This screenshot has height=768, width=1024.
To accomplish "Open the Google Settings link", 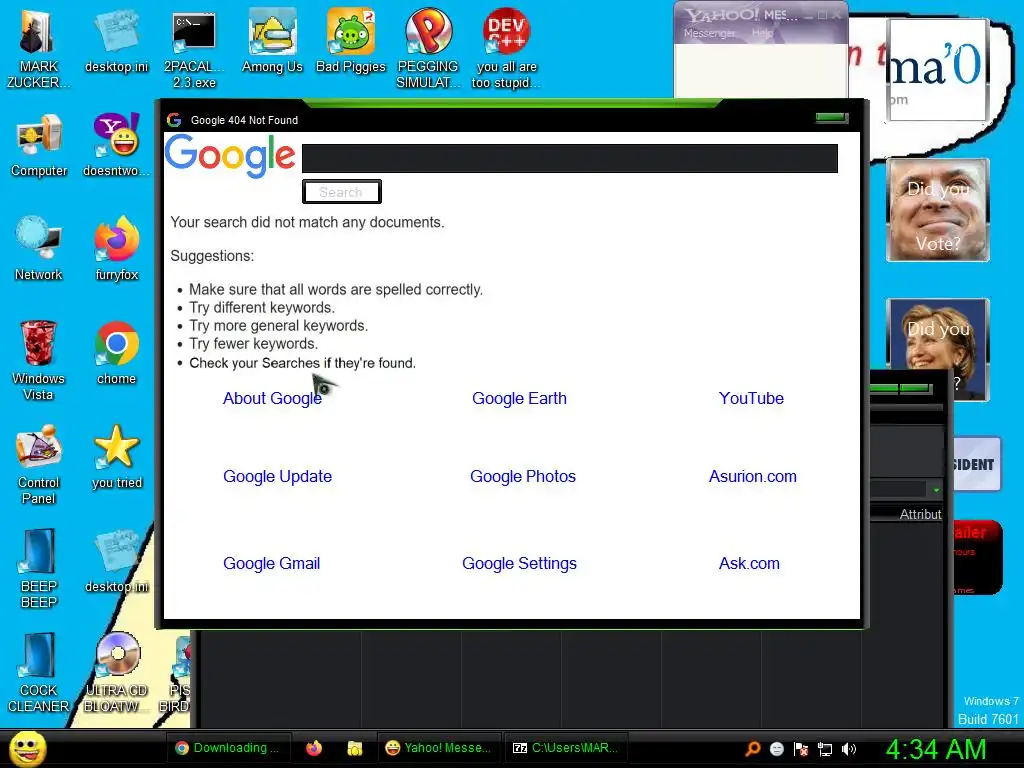I will [x=519, y=563].
